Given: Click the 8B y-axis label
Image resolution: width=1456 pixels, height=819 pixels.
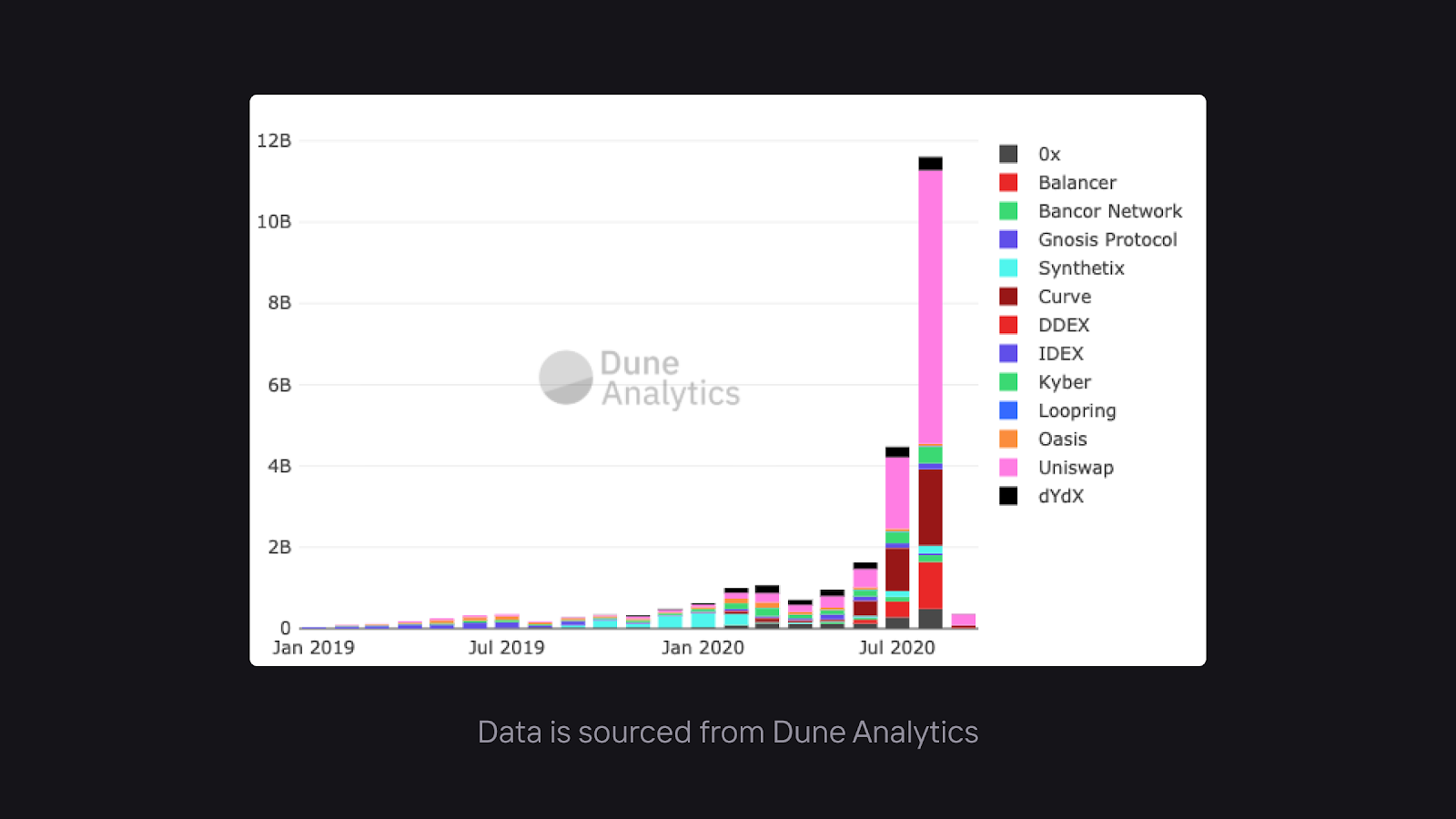Looking at the screenshot, I should pyautogui.click(x=279, y=302).
